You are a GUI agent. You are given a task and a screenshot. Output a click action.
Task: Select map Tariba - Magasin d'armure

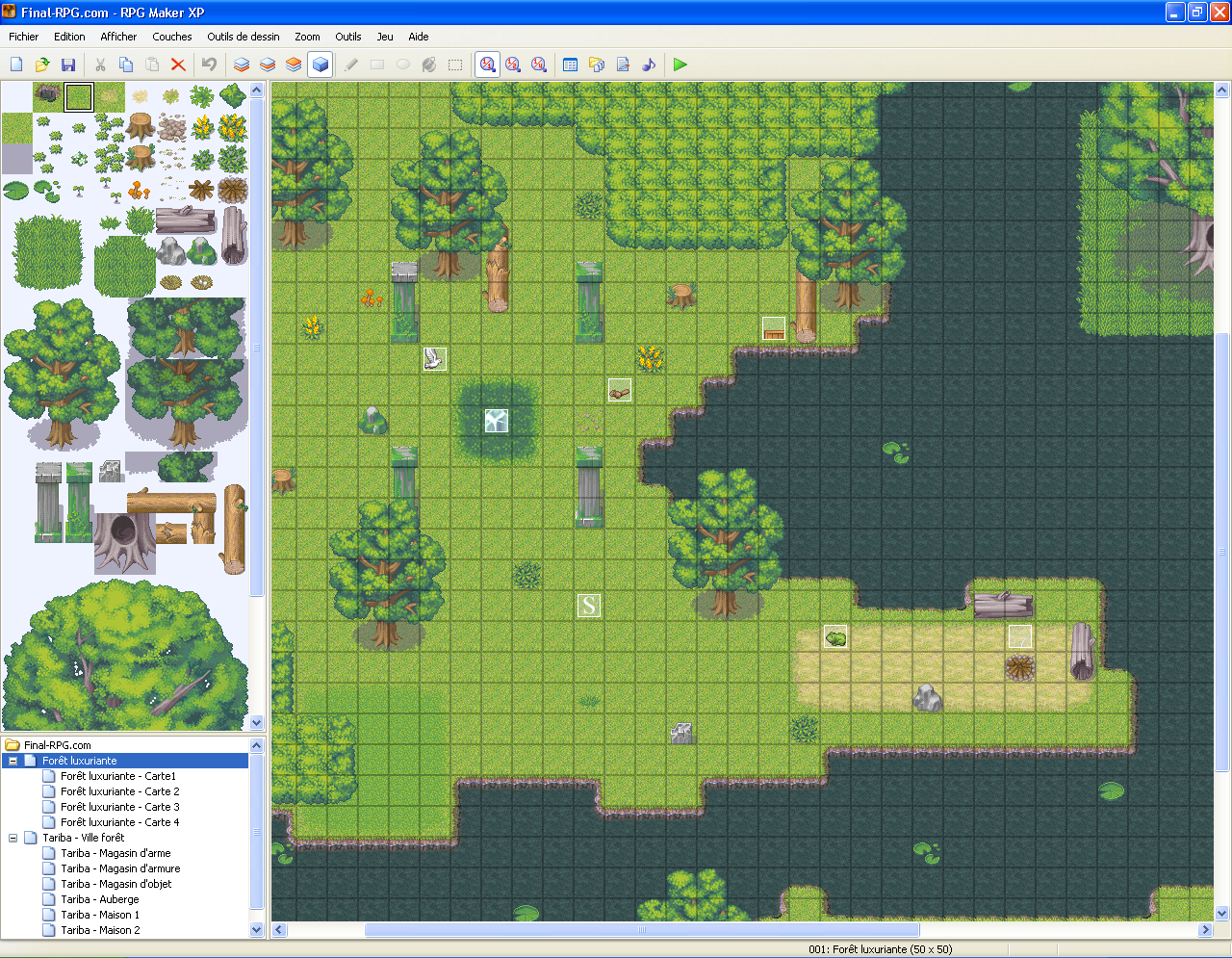tap(120, 868)
